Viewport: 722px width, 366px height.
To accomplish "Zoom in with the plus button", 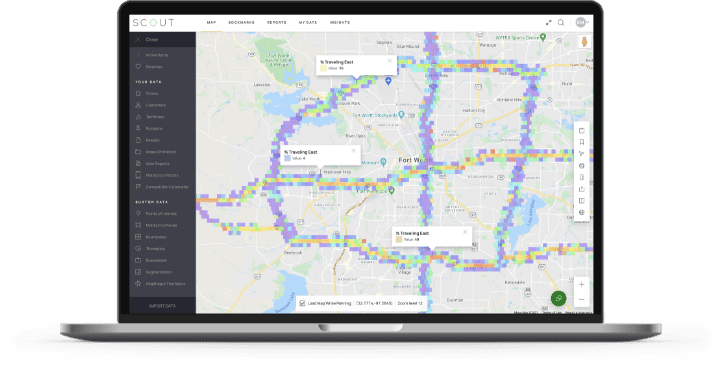I will pyautogui.click(x=582, y=285).
